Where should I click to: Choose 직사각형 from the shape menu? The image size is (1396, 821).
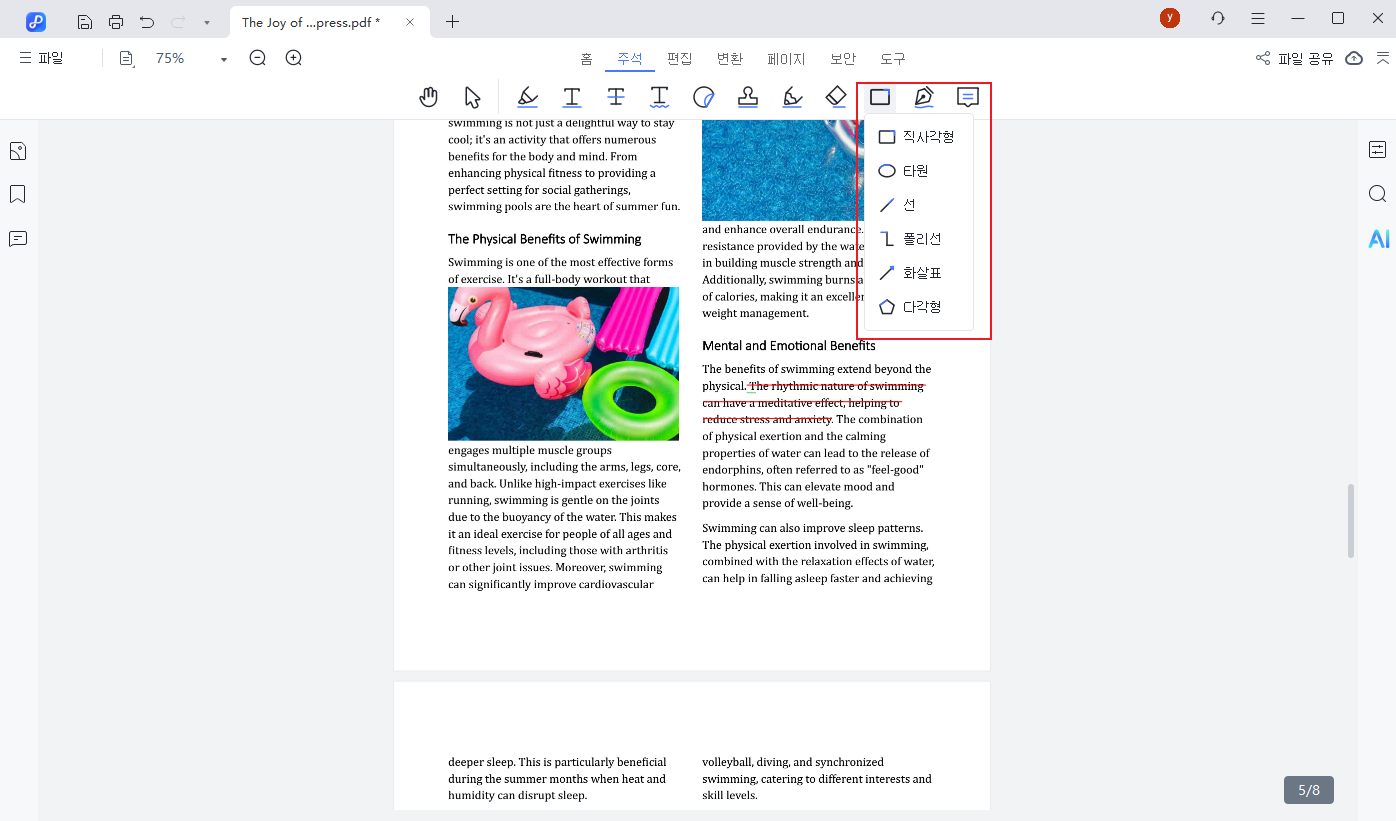click(x=916, y=137)
